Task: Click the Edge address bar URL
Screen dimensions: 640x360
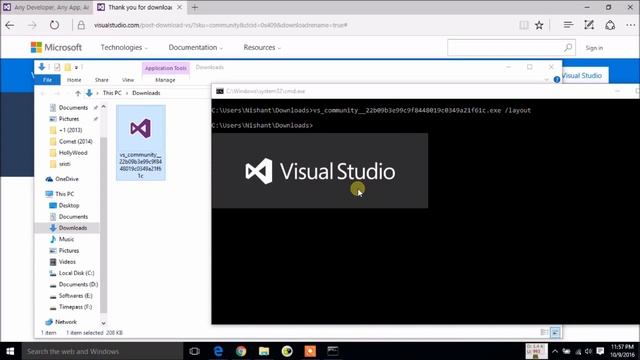Action: click(220, 25)
